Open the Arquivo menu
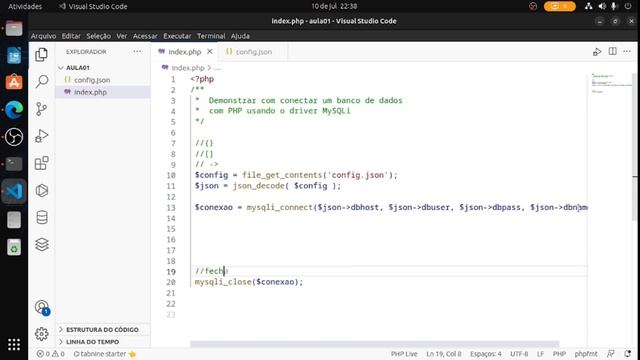Viewport: 640px width, 360px height. tap(43, 36)
